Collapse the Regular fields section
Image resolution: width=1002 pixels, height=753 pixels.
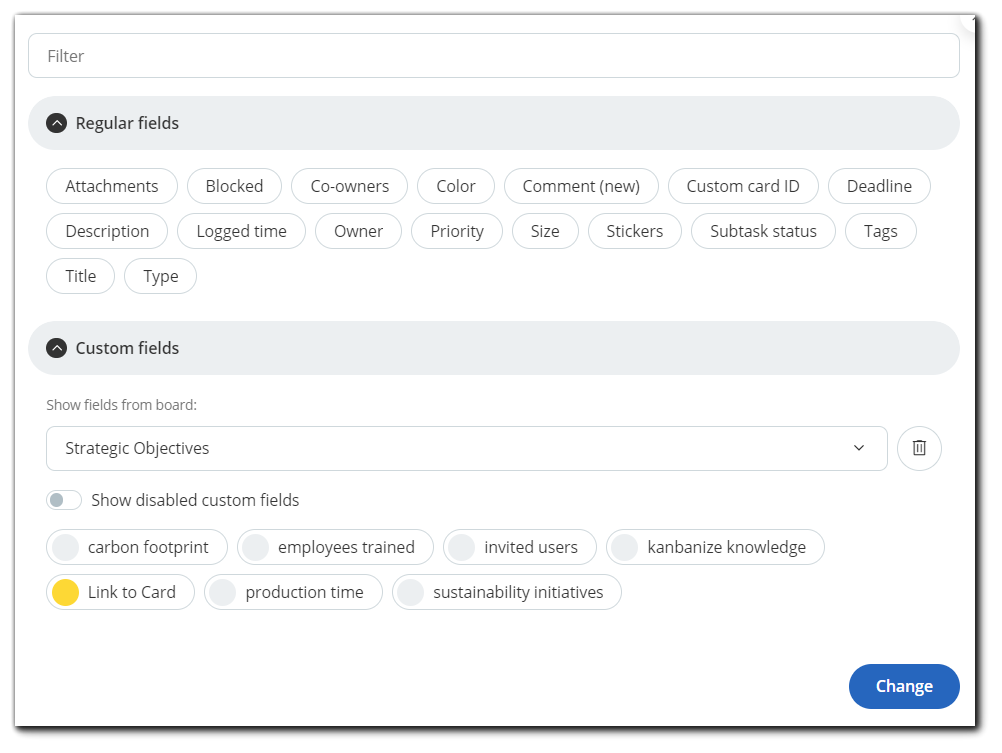pos(56,122)
